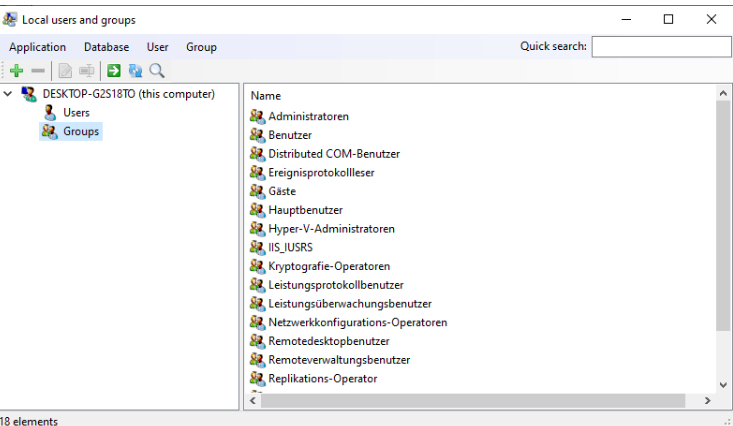The height and width of the screenshot is (426, 733).
Task: Open the Database menu
Action: pos(107,47)
